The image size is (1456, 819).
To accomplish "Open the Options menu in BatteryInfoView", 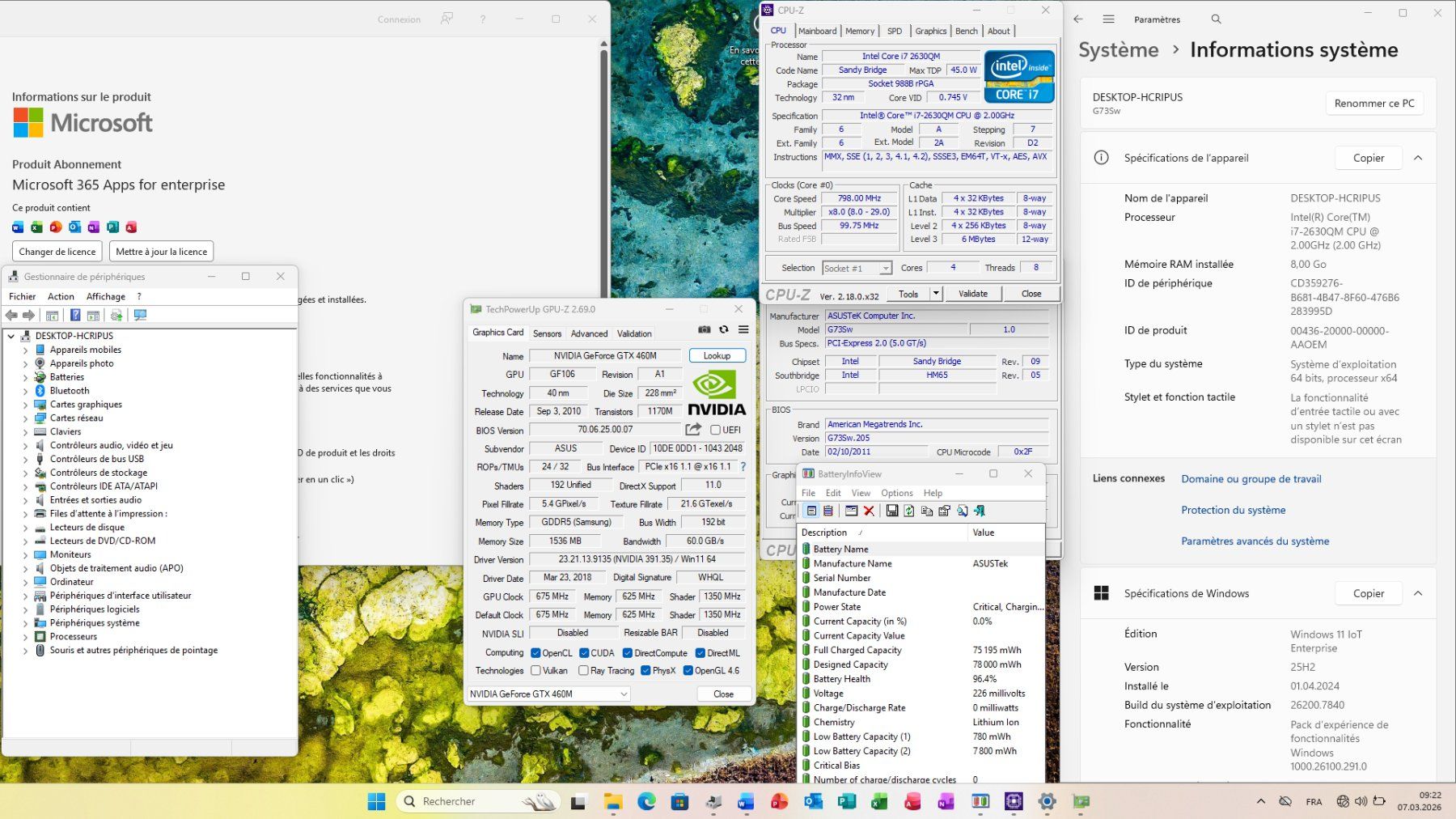I will click(896, 493).
